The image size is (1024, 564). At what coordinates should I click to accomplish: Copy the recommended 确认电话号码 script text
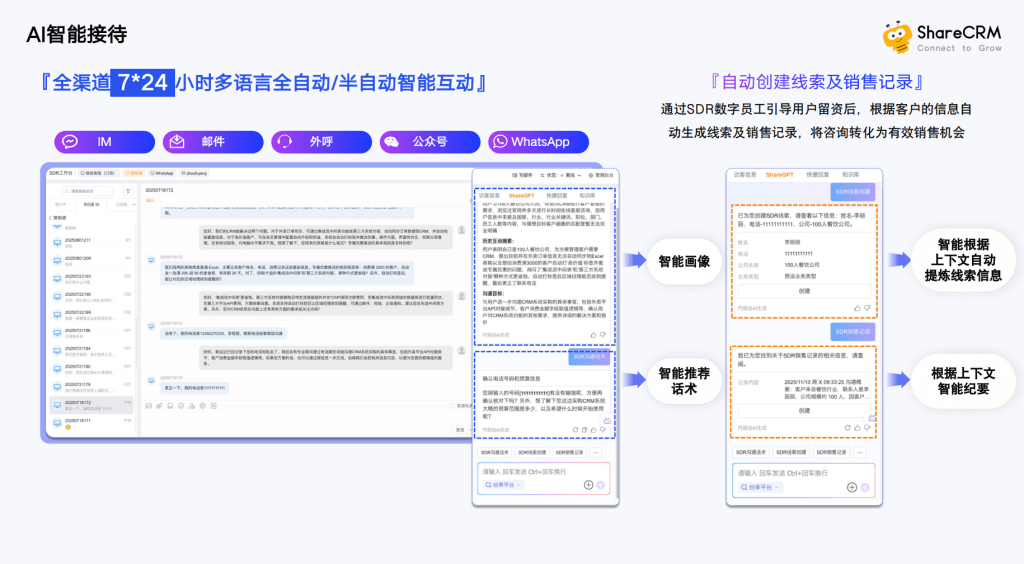pyautogui.click(x=584, y=430)
